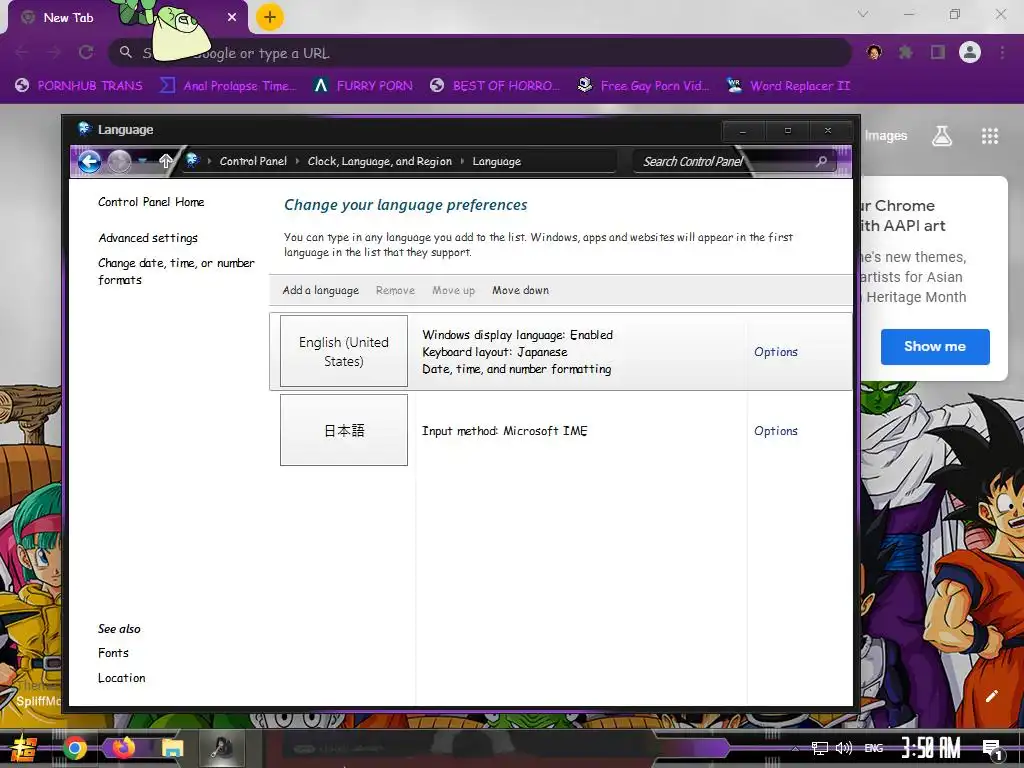Click the forward arrow in the Language window
The image size is (1024, 768).
[119, 161]
